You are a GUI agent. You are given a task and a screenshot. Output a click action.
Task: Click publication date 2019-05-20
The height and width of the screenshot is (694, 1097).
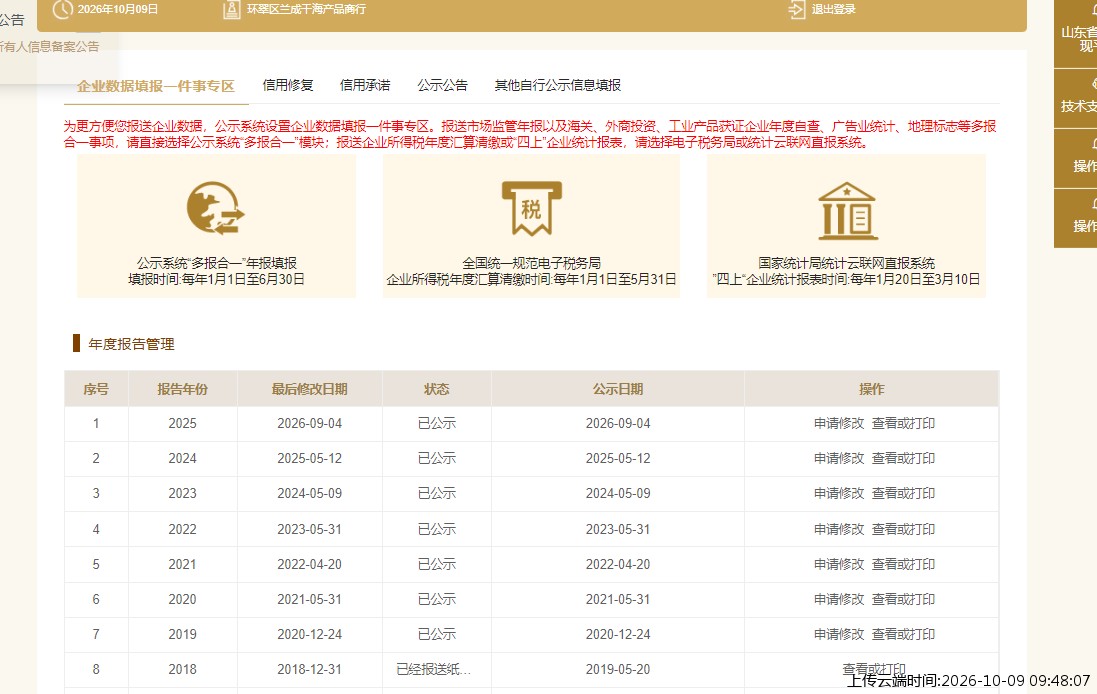(x=618, y=670)
